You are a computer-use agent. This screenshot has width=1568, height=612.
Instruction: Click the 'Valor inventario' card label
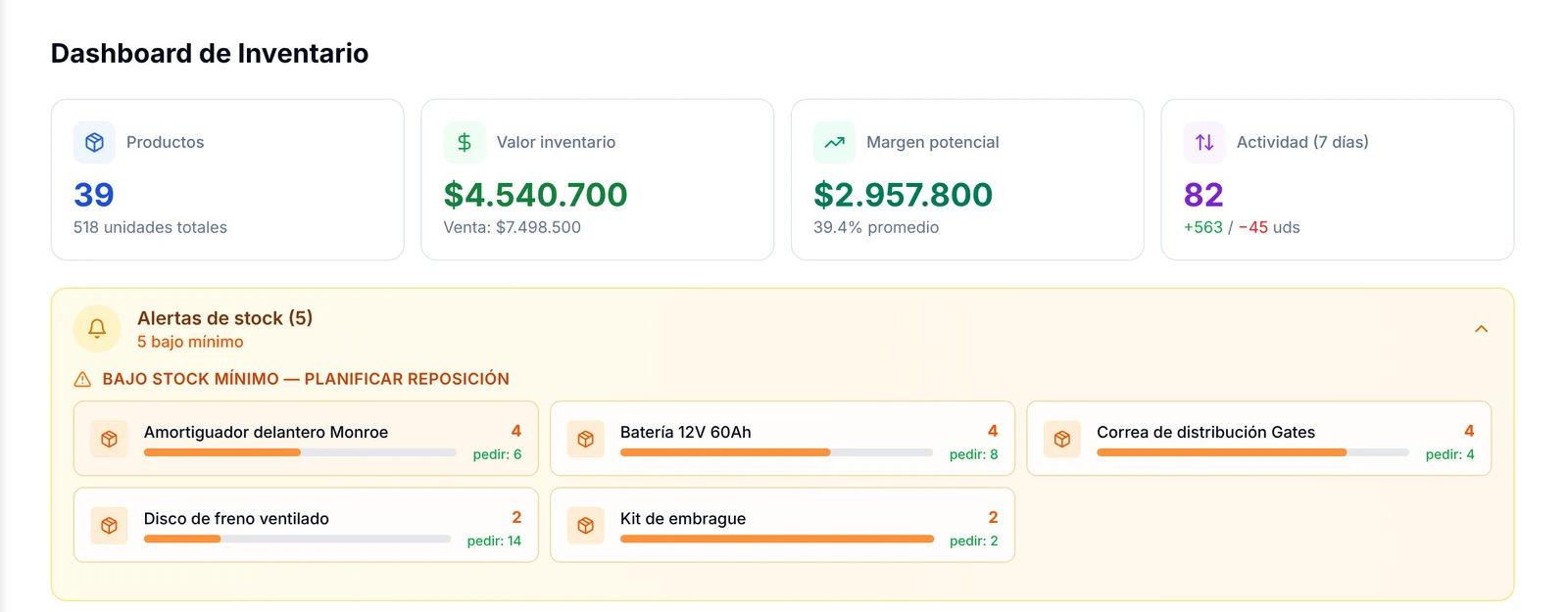click(x=556, y=143)
